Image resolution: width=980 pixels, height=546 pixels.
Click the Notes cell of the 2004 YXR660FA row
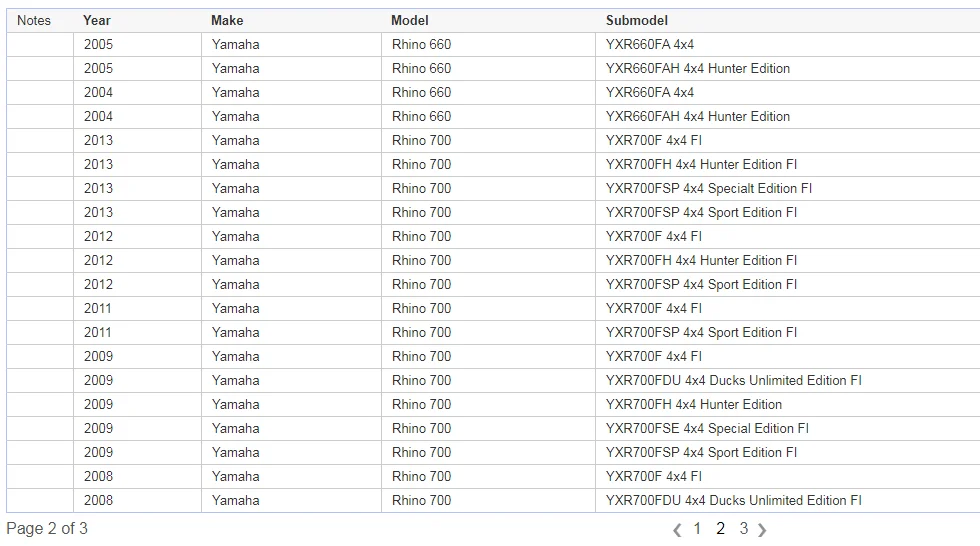pos(40,92)
